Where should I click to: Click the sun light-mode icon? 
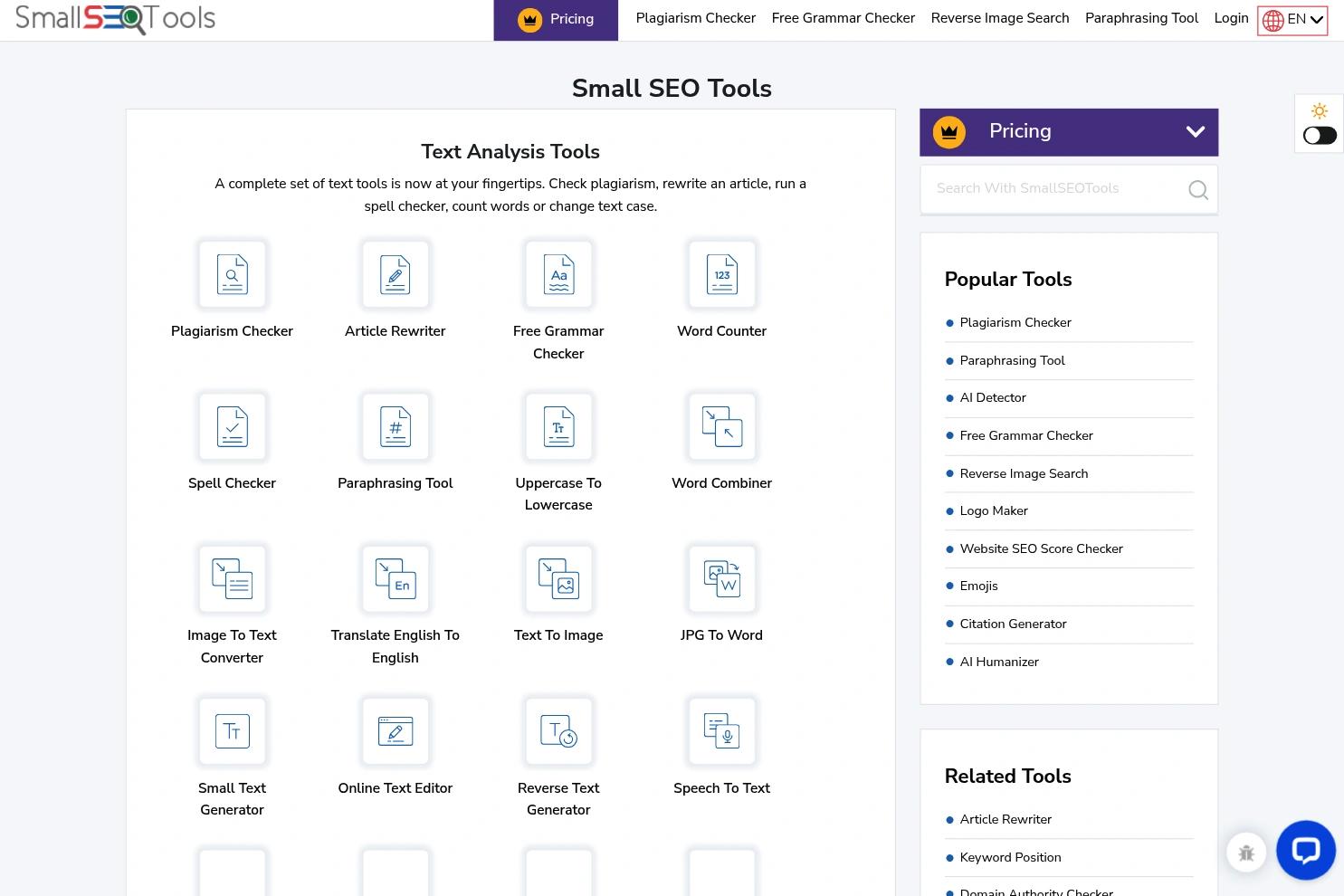point(1320,110)
